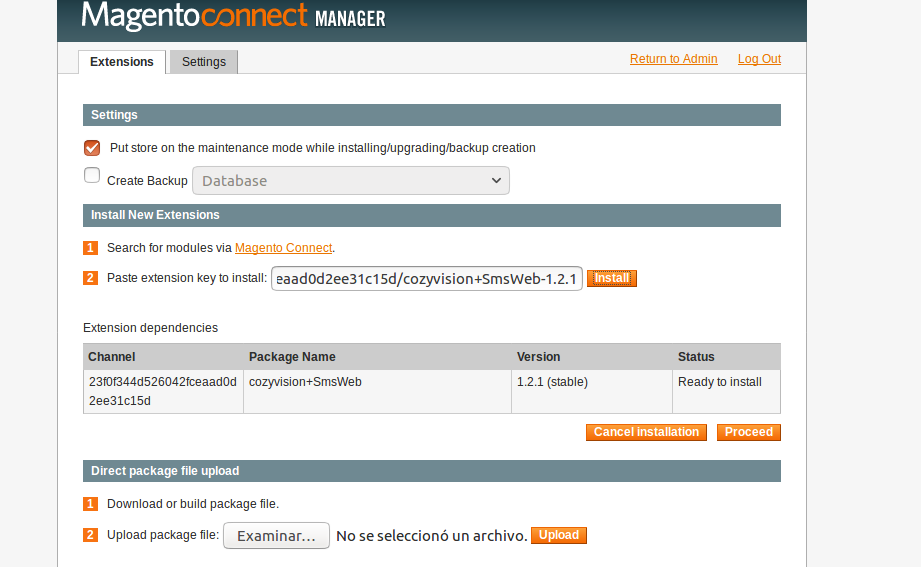Click step 2 badge beside Upload package file

[x=90, y=535]
